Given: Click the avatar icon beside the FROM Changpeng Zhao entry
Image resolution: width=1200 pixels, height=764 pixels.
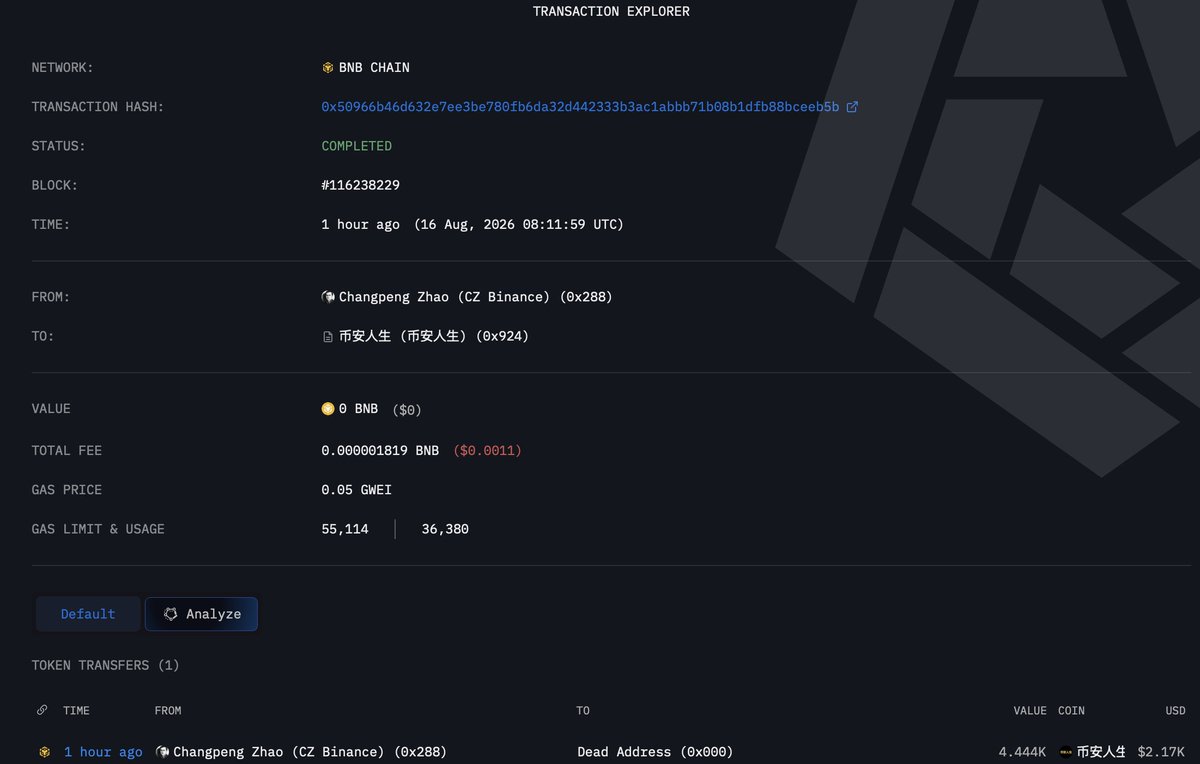Looking at the screenshot, I should (328, 297).
